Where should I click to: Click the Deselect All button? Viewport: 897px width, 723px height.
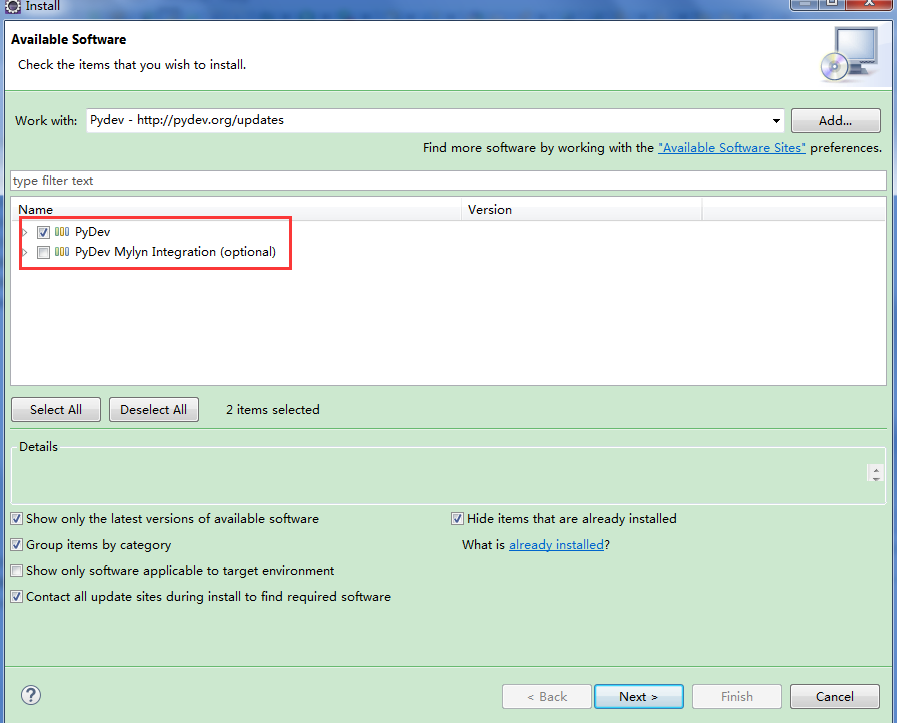[154, 410]
